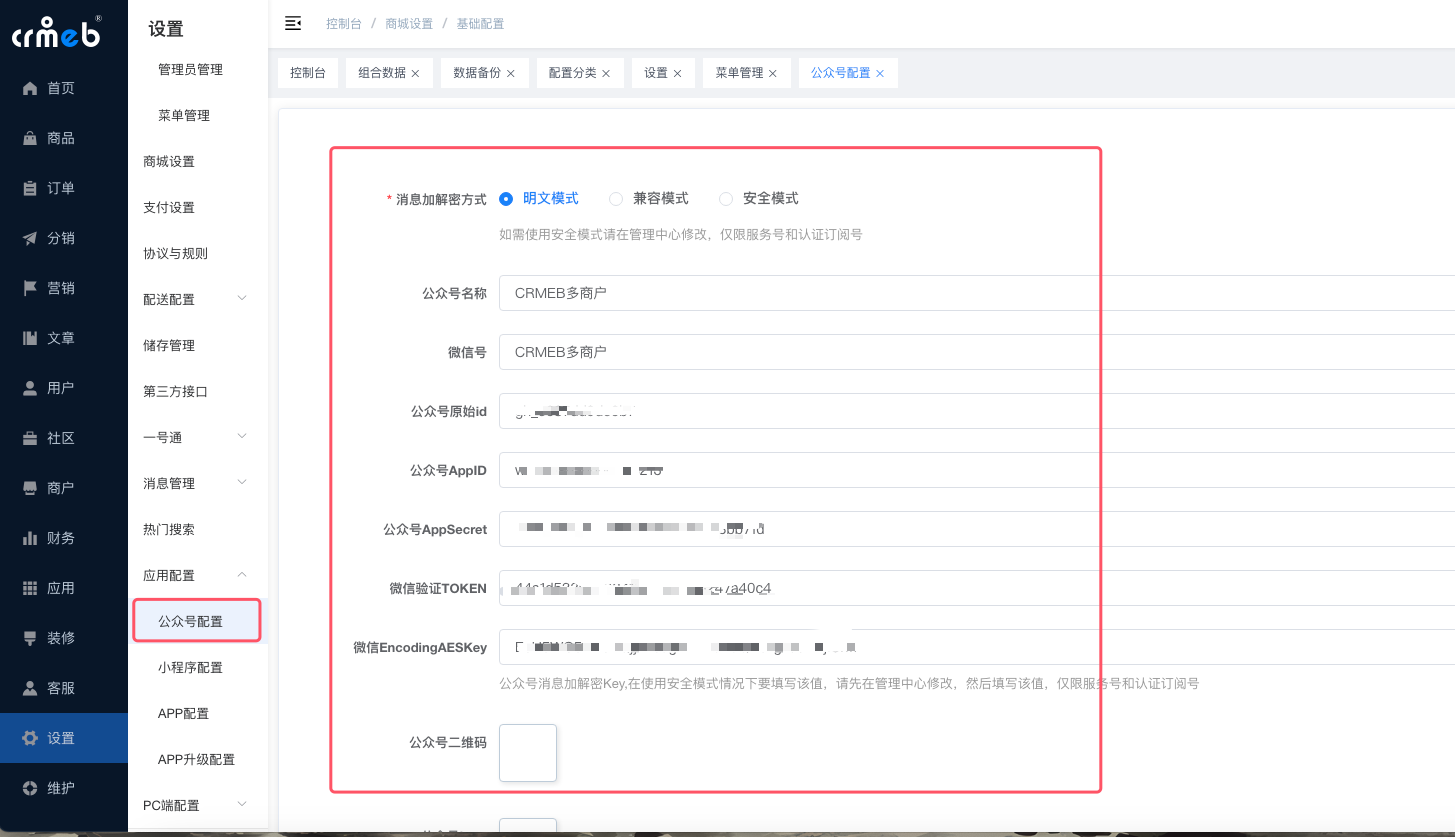
Task: Click the home icon in left sidebar
Action: tap(30, 88)
